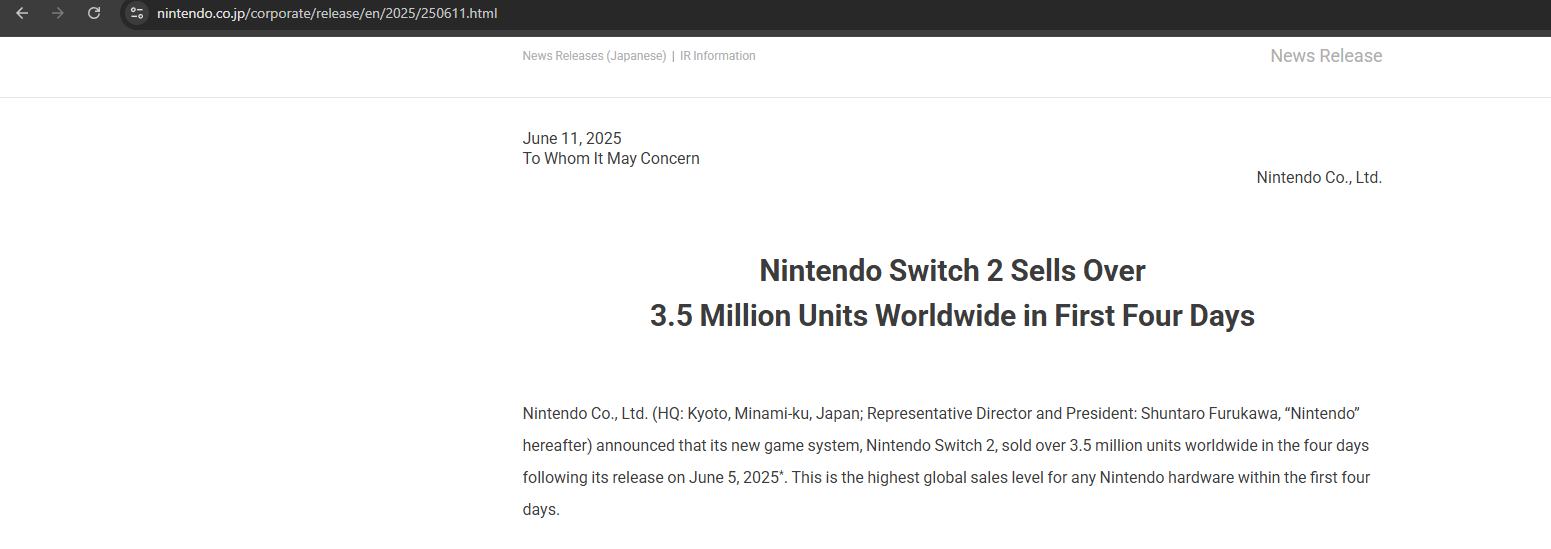1551x549 pixels.
Task: Click headline line 3.5 Million Units Worldwide
Action: click(x=952, y=316)
